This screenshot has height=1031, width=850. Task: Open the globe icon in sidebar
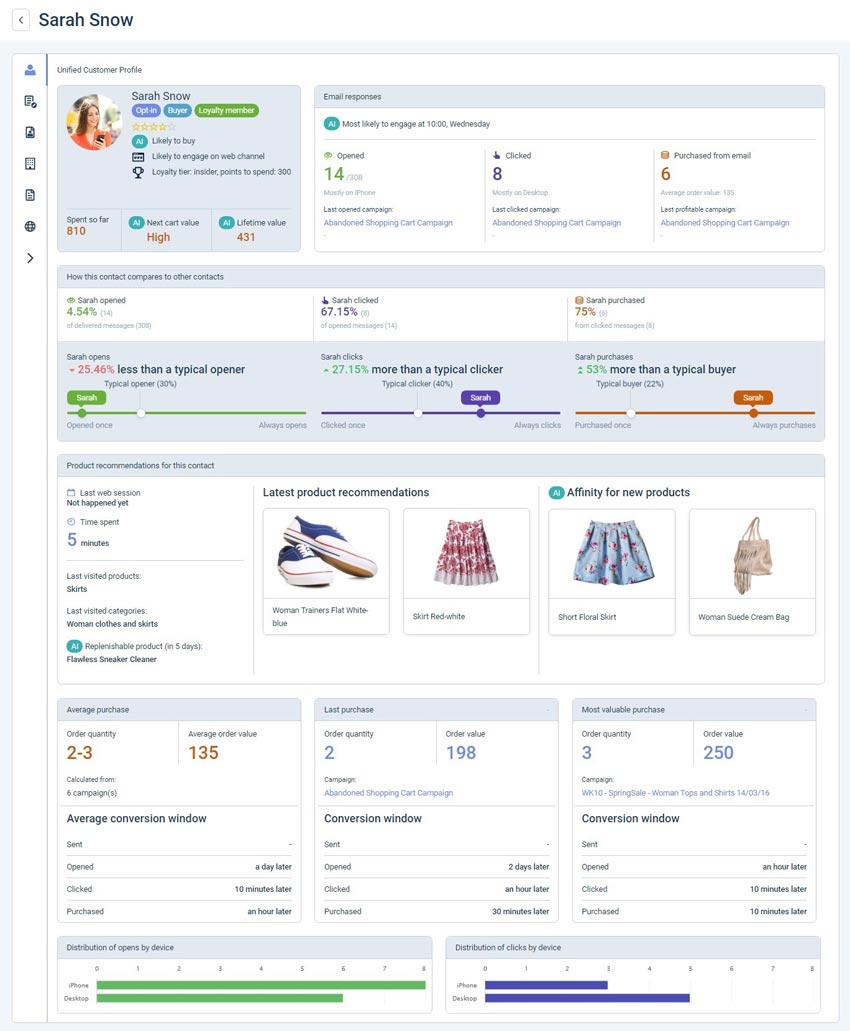[30, 226]
